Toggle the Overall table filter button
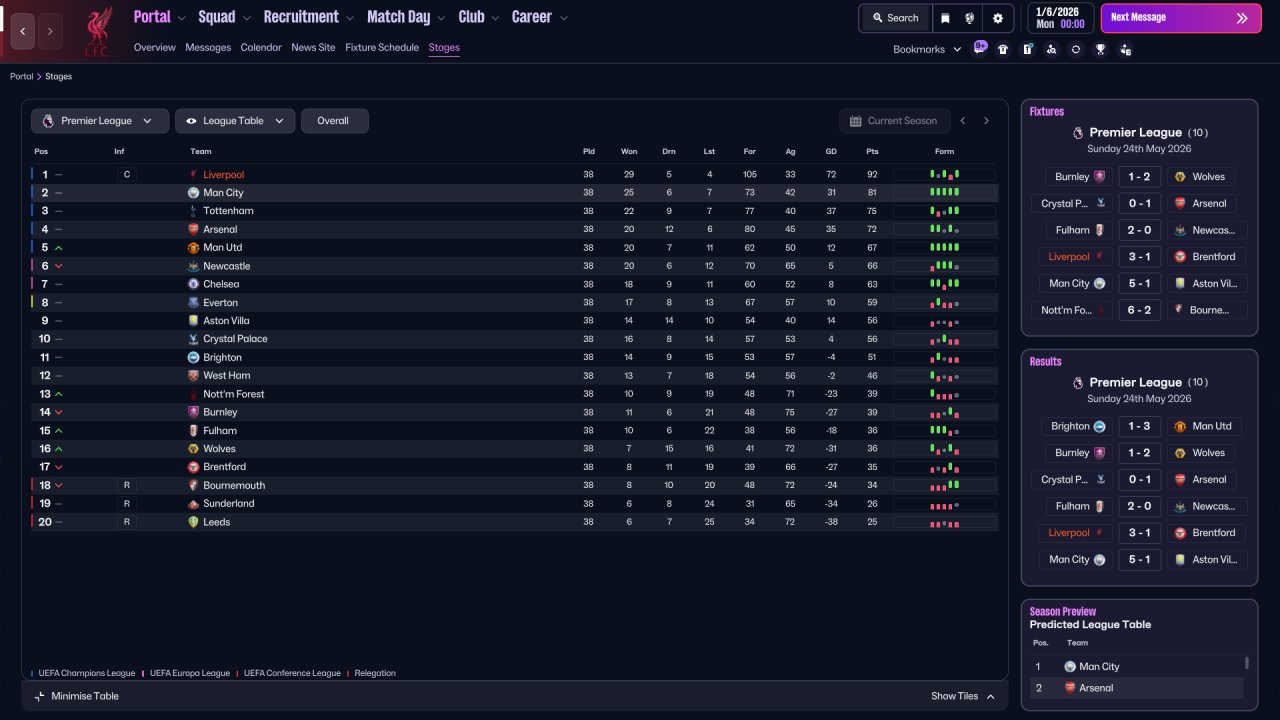Image resolution: width=1280 pixels, height=720 pixels. pyautogui.click(x=334, y=121)
